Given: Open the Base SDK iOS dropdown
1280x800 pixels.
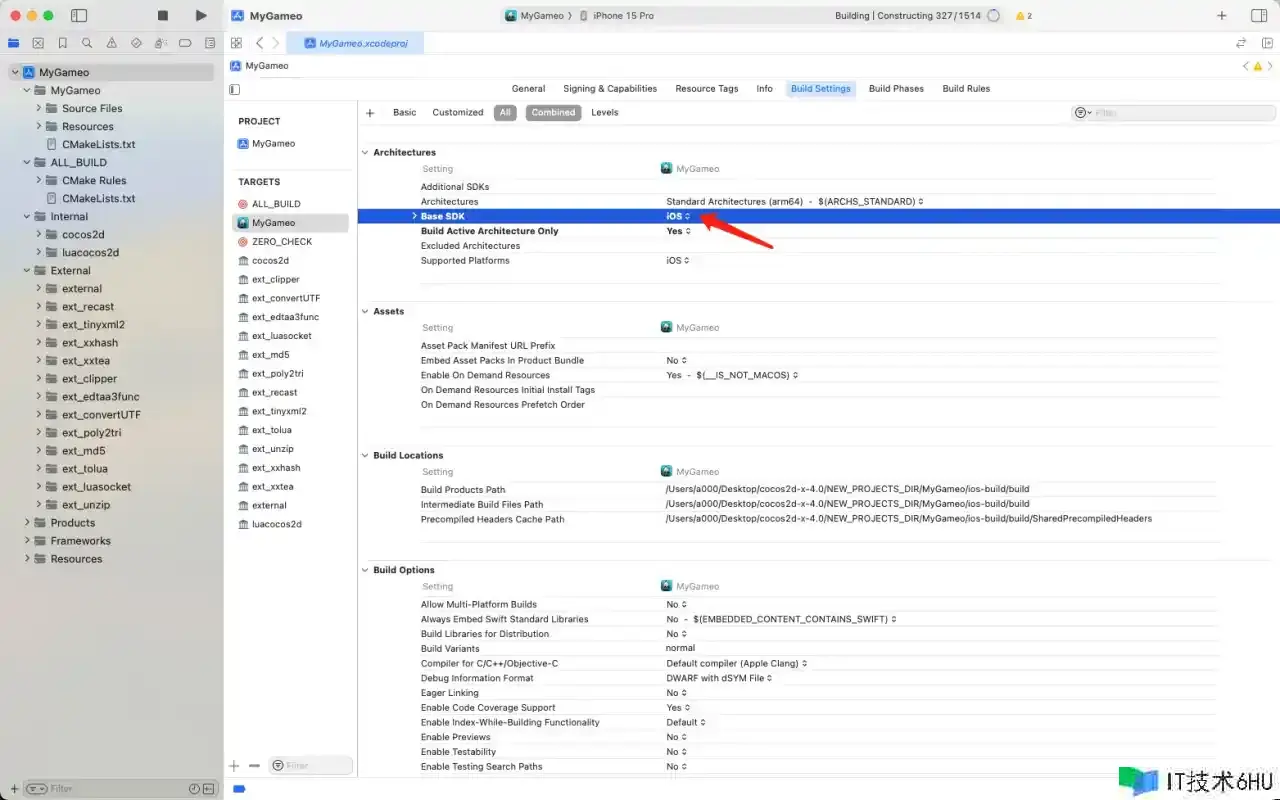Looking at the screenshot, I should point(679,217).
